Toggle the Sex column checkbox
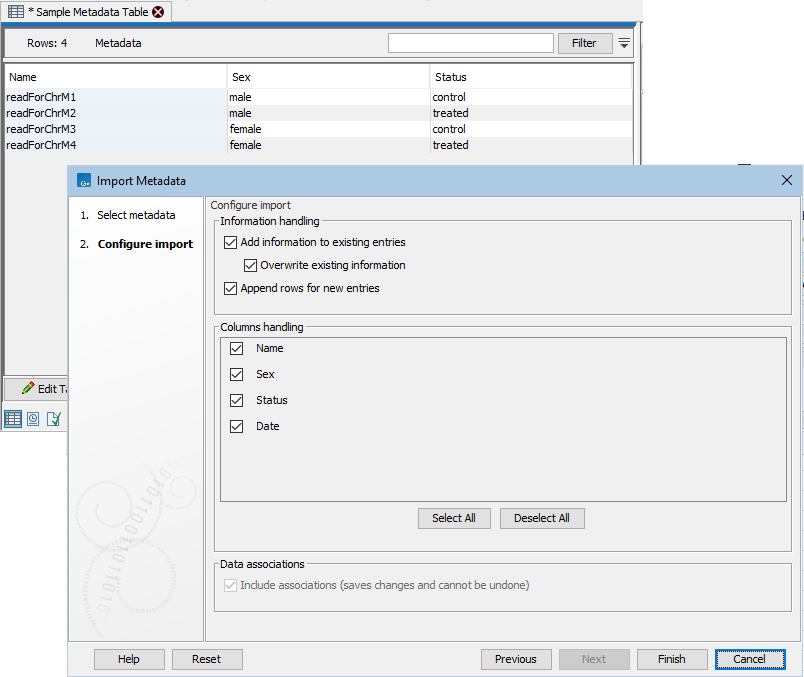804x677 pixels. click(236, 374)
